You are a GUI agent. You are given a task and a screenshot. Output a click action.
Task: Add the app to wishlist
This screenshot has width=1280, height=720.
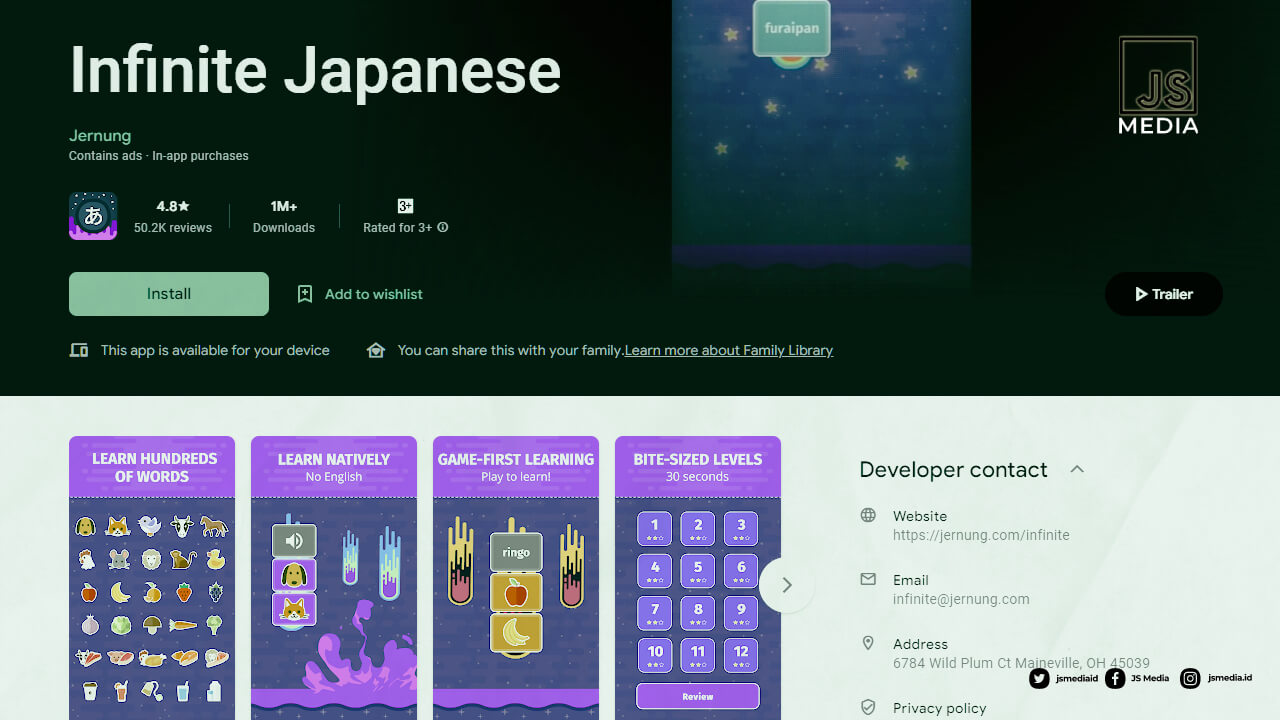pyautogui.click(x=360, y=294)
